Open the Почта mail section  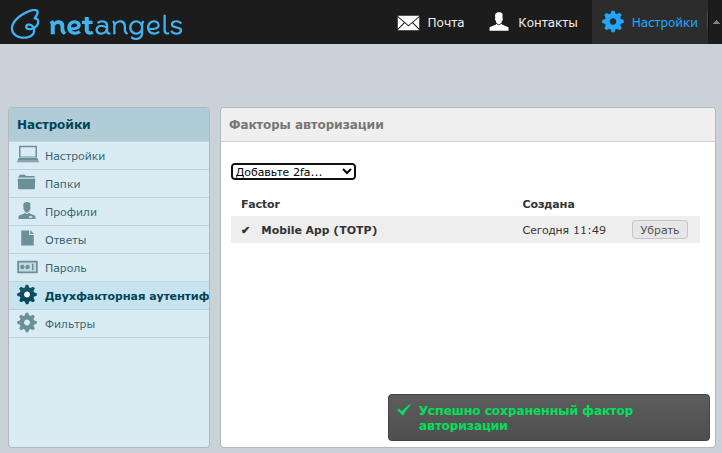click(431, 22)
